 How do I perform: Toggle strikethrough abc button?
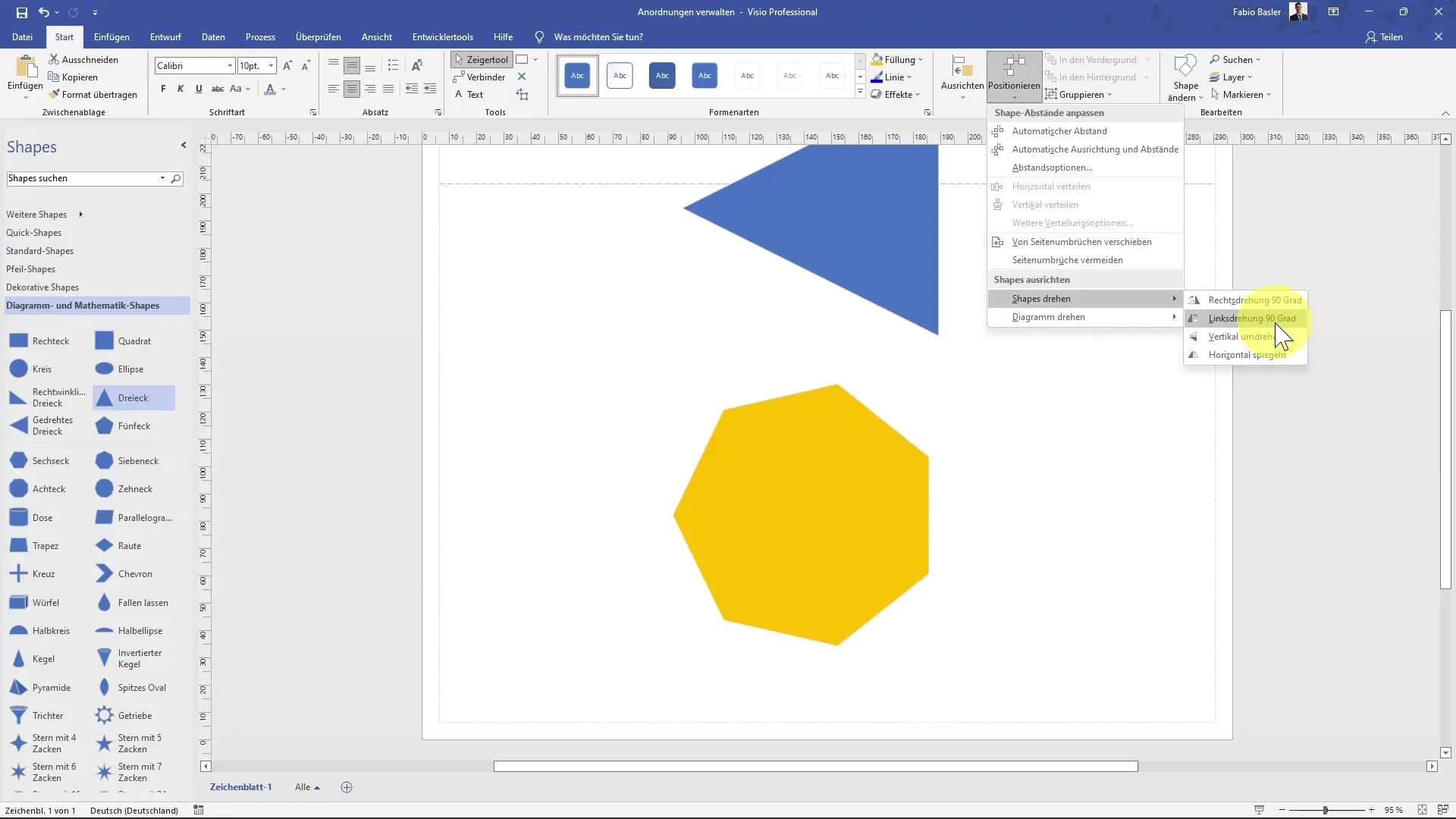pos(217,89)
